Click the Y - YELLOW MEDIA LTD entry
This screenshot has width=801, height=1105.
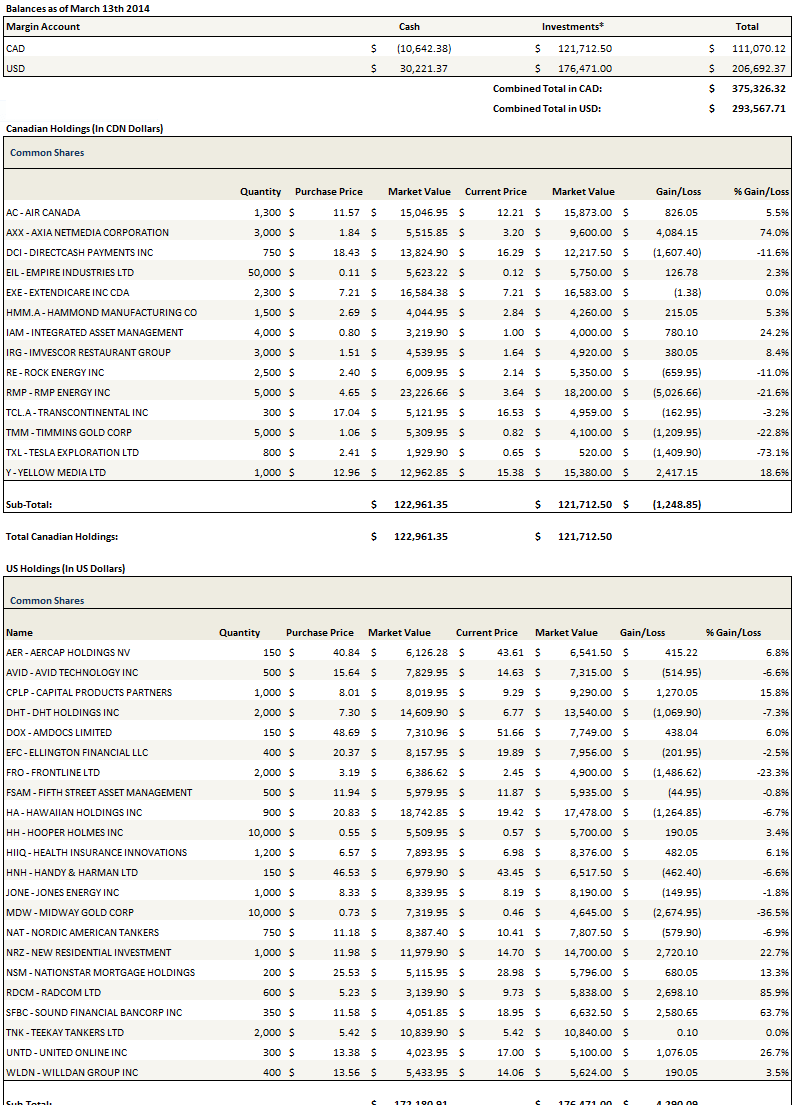[x=55, y=472]
